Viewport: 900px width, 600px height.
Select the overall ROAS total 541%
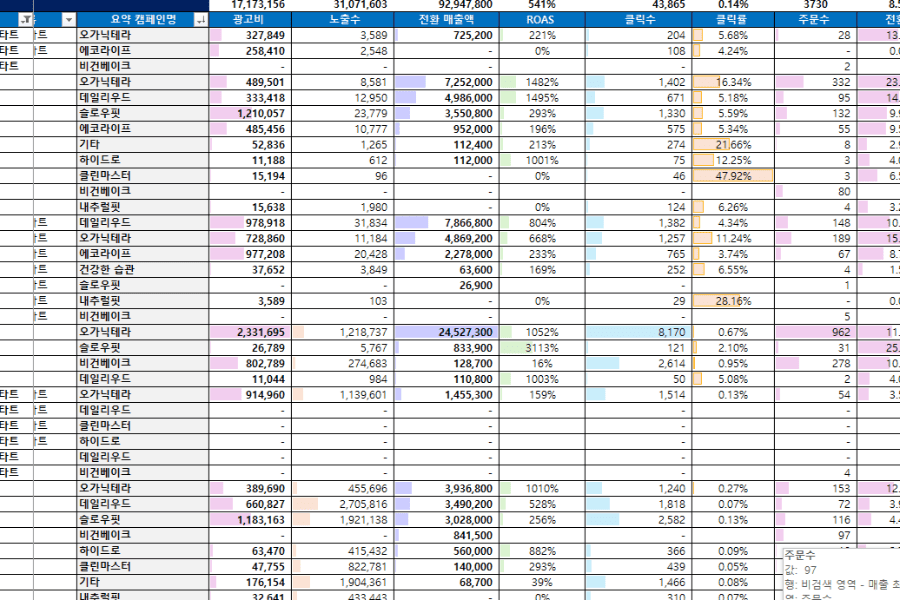[542, 5]
